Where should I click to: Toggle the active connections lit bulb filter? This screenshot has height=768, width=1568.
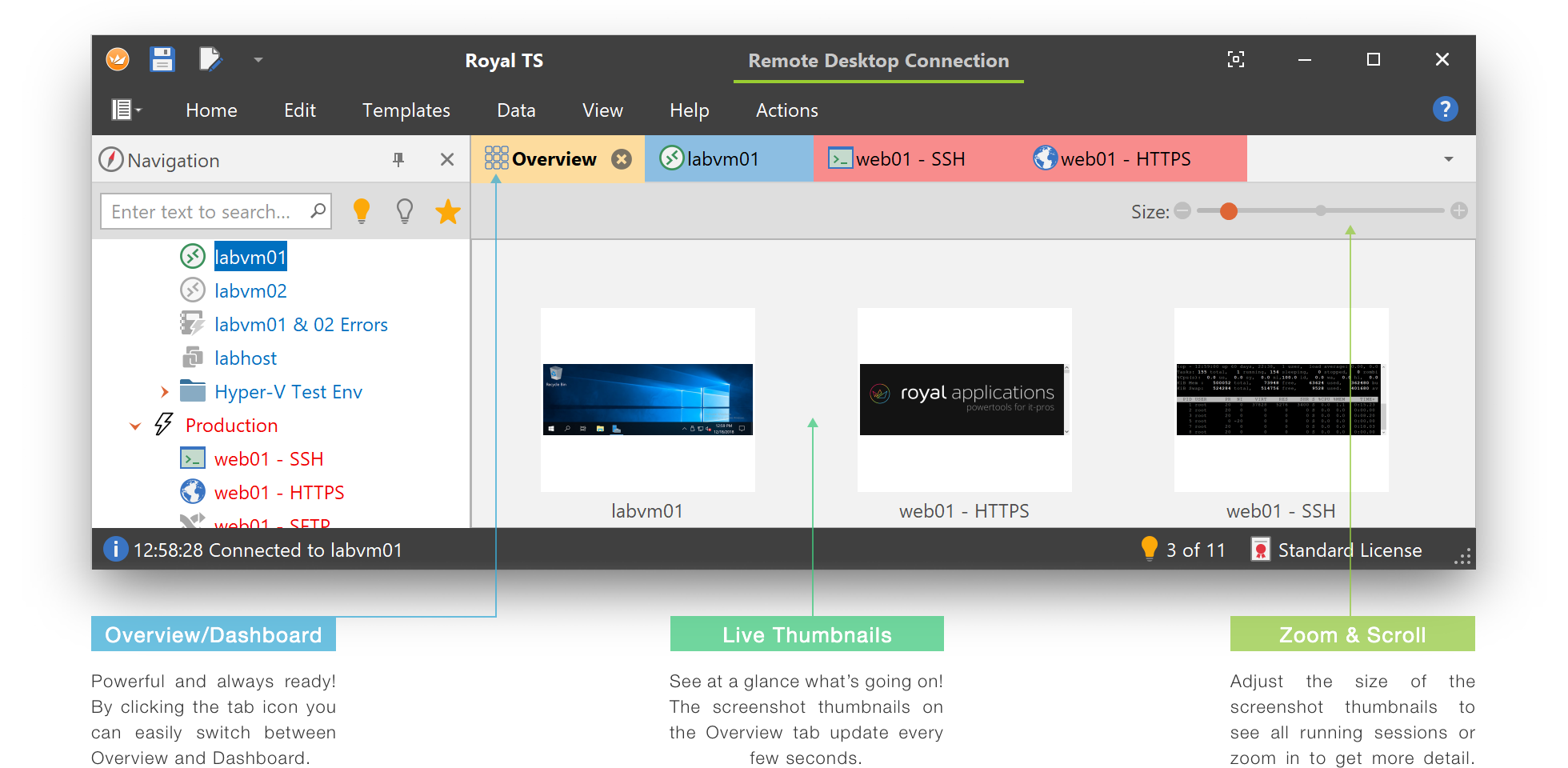pos(362,211)
